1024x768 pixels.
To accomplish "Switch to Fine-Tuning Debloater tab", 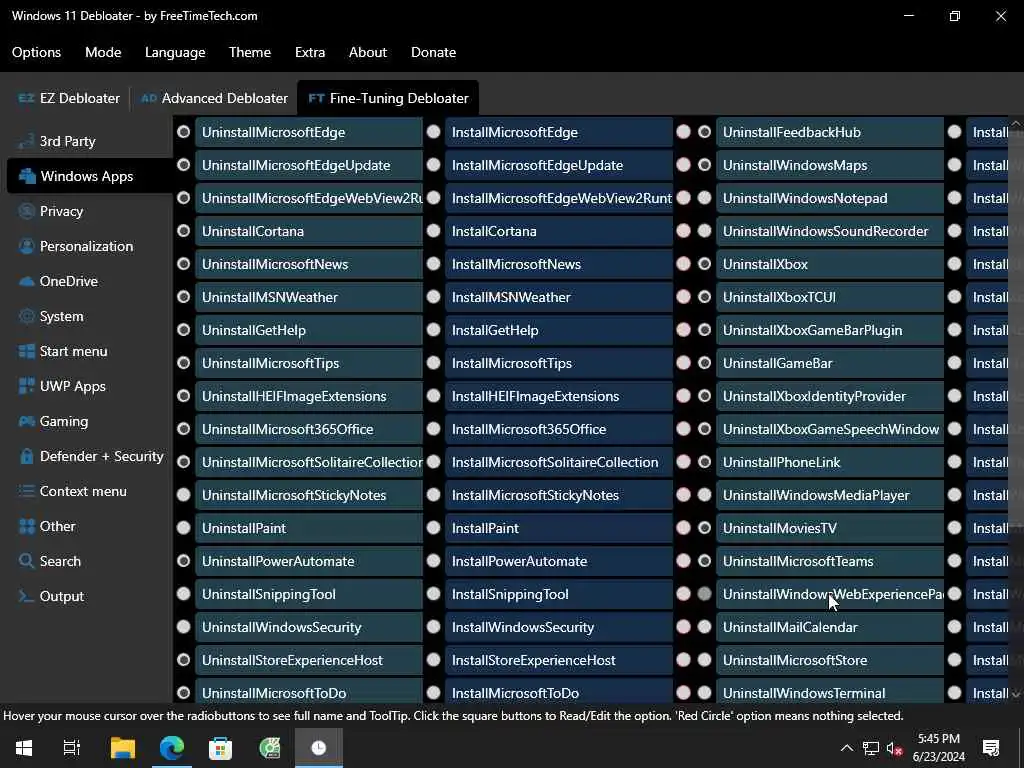I will click(388, 98).
